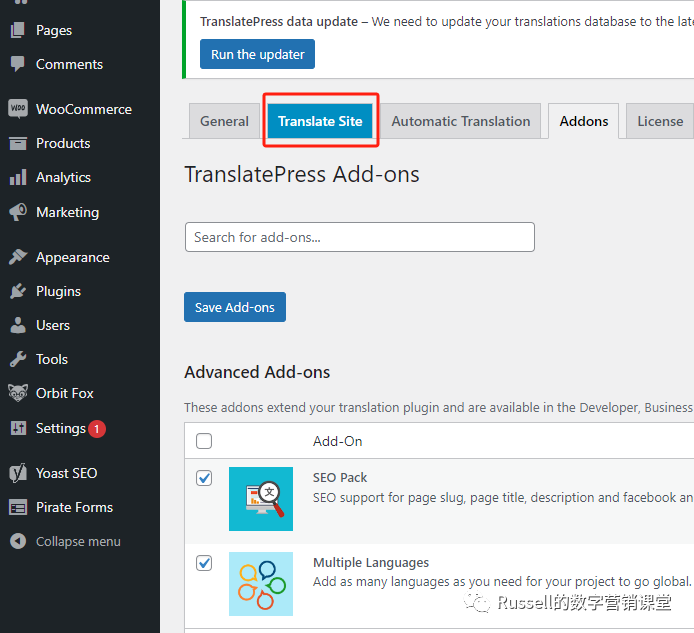
Task: Open Appearance via paintbrush icon
Action: [x=18, y=257]
